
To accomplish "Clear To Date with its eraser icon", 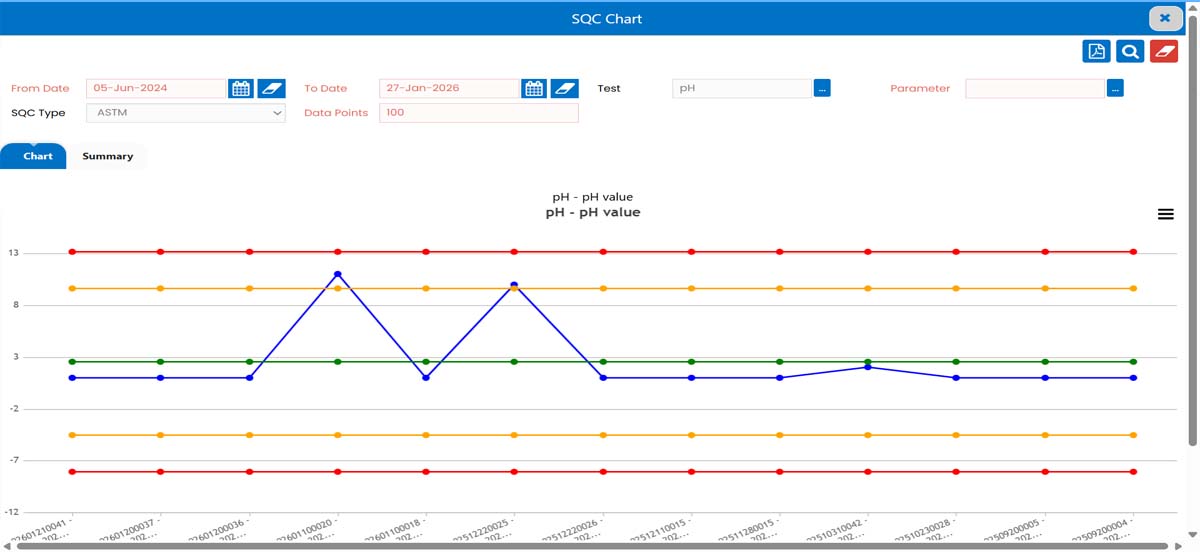I will (x=565, y=88).
